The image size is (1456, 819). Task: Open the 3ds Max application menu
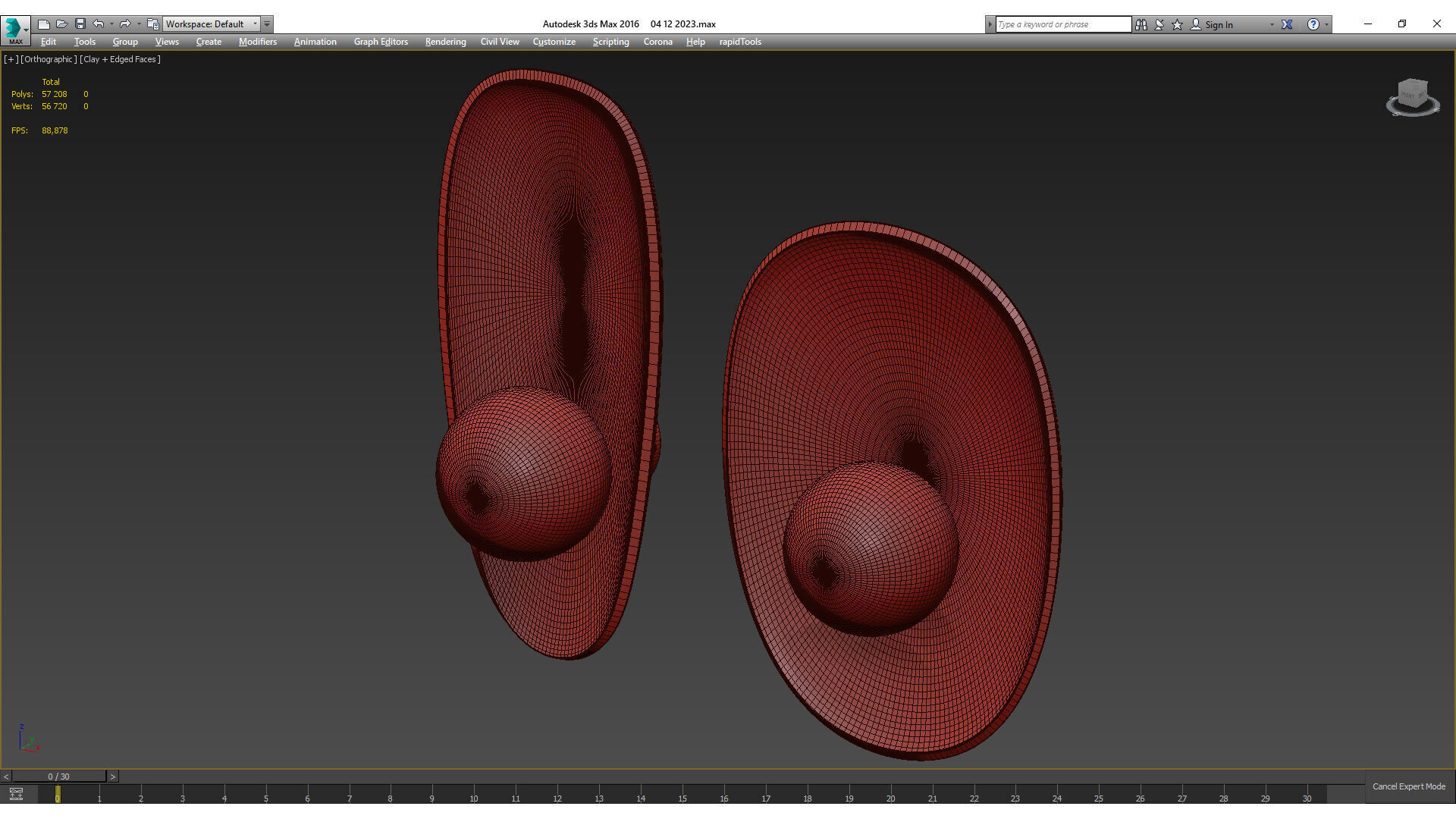[x=15, y=30]
